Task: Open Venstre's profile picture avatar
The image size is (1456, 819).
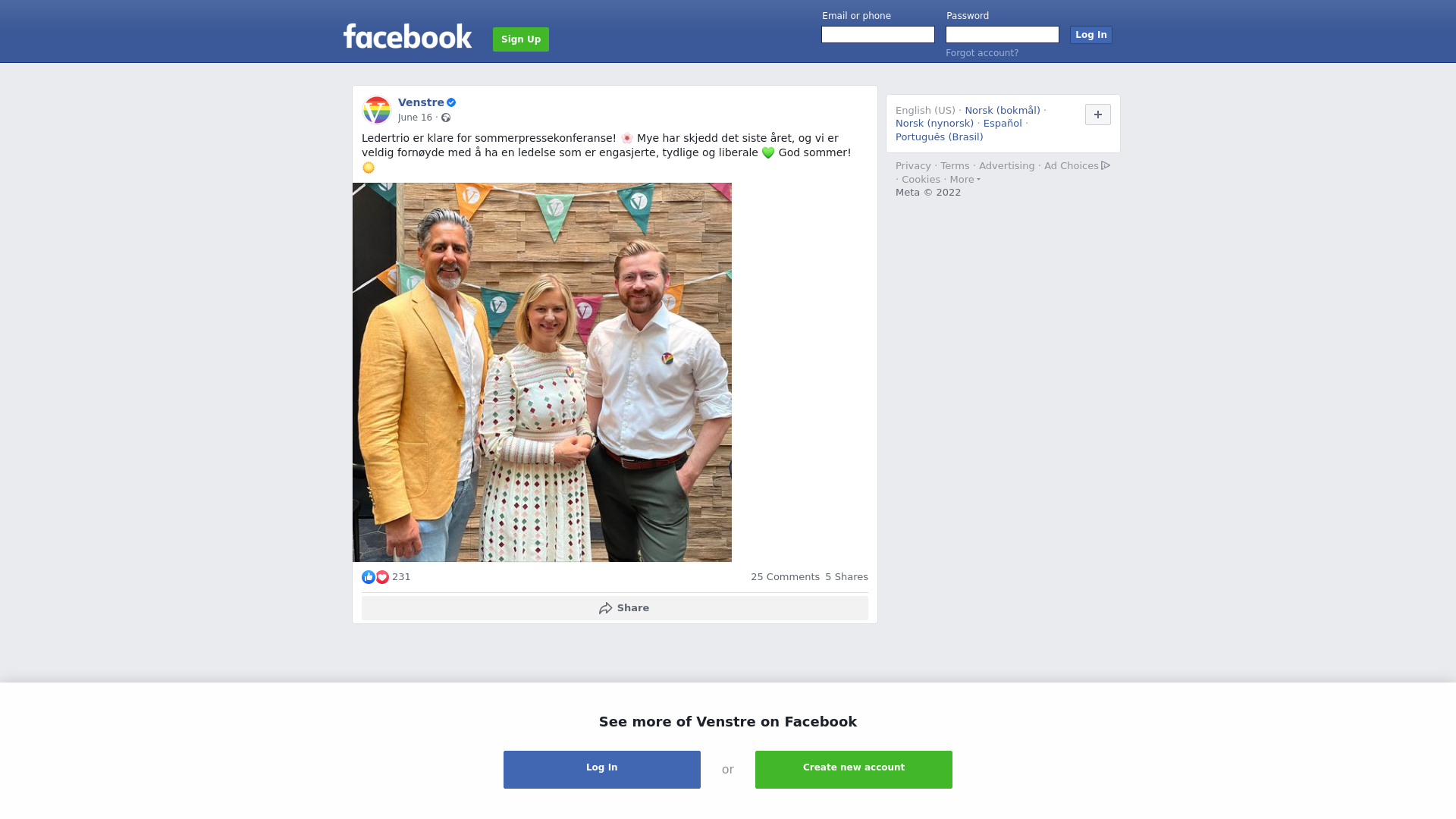Action: coord(377,110)
